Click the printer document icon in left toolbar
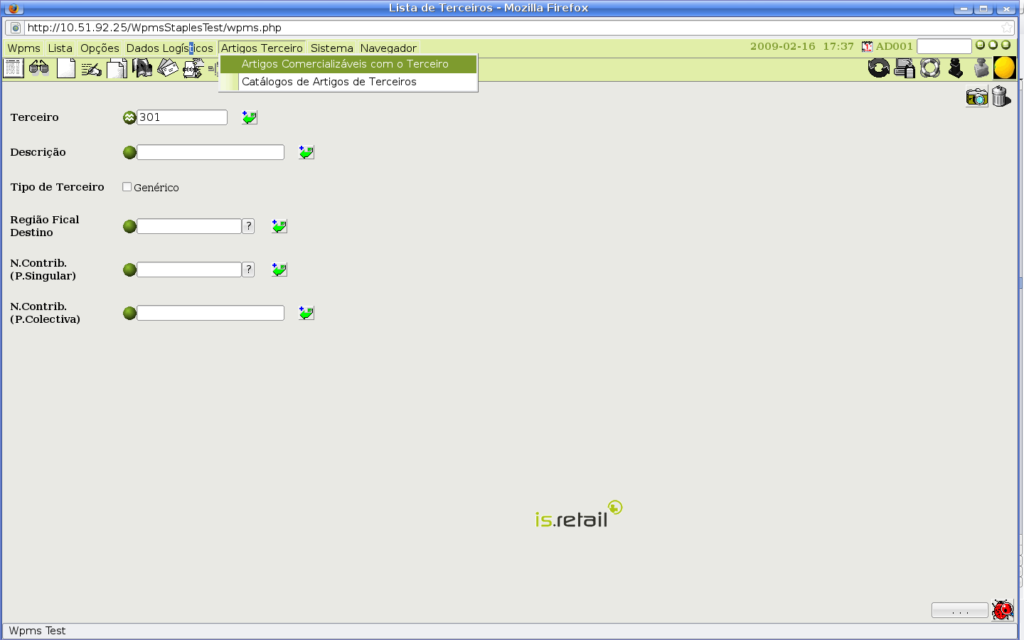This screenshot has width=1024, height=640. coord(193,69)
